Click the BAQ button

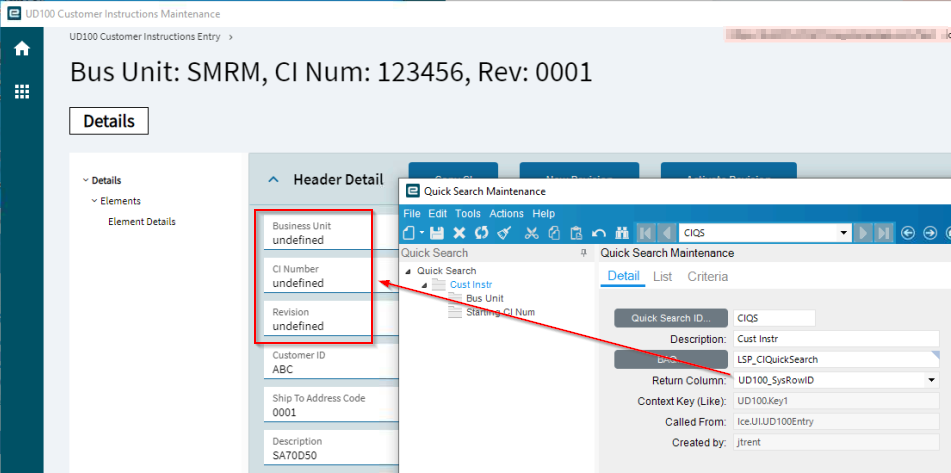(670, 360)
